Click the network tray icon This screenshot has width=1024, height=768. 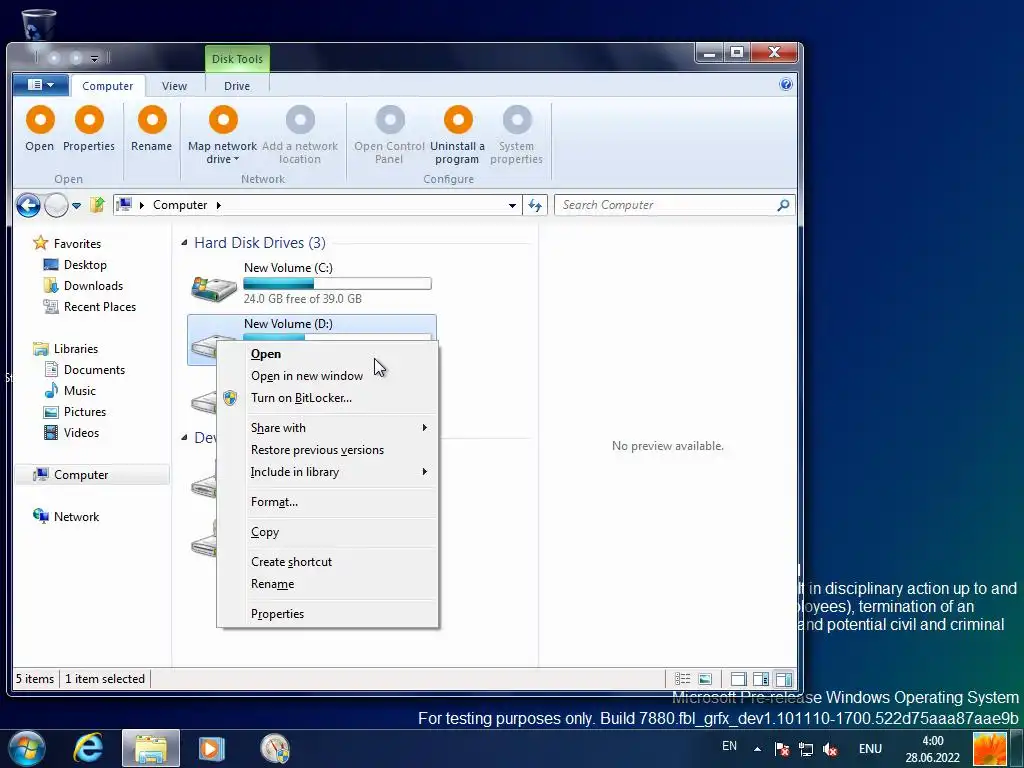tap(806, 749)
